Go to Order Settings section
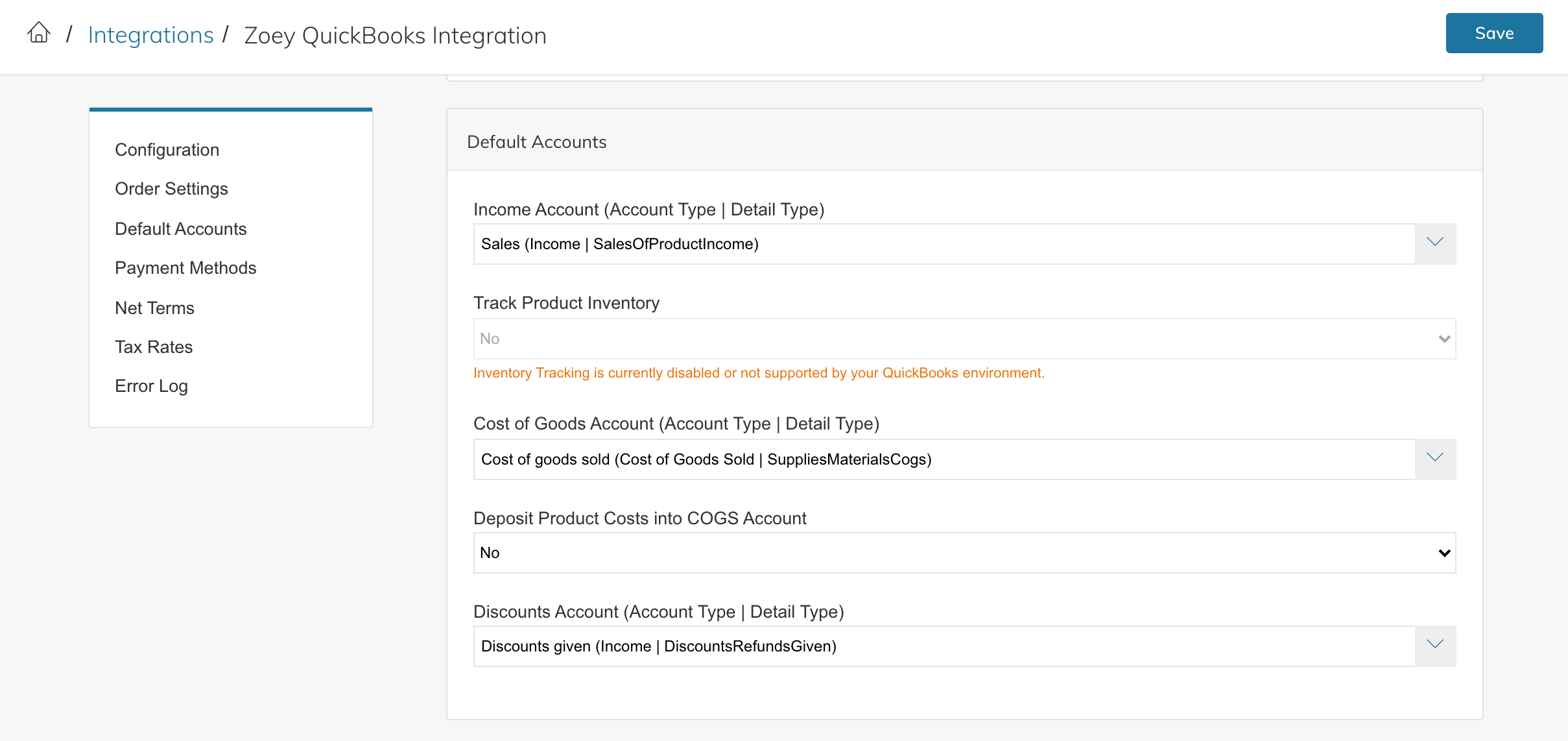The width and height of the screenshot is (1568, 741). click(171, 189)
